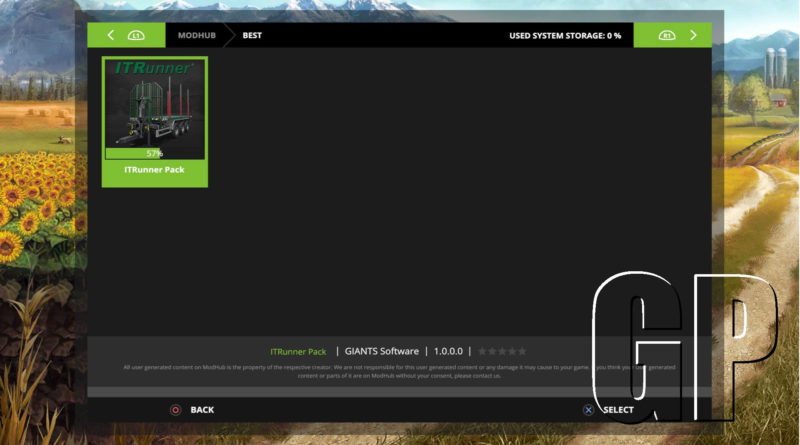Click the circle icon beside BACK
This screenshot has height=445, width=800.
tap(175, 409)
